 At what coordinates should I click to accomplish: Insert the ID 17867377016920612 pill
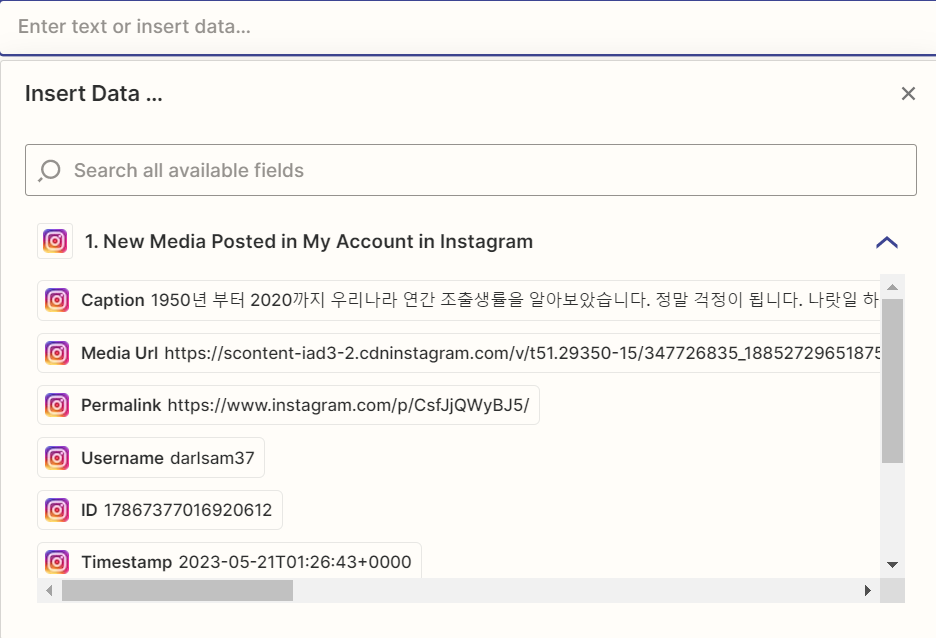click(x=160, y=510)
